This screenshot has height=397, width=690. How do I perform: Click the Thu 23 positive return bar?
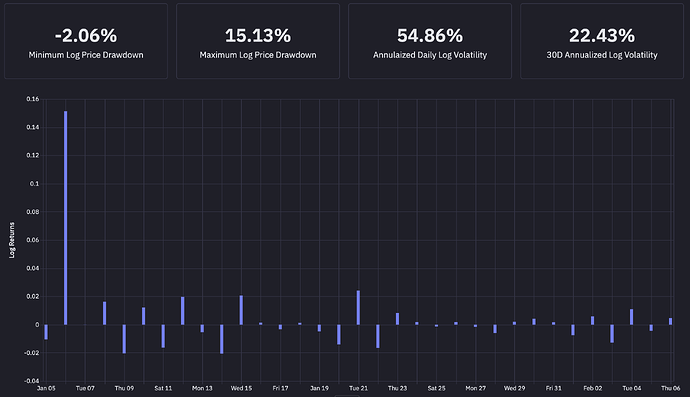click(397, 319)
